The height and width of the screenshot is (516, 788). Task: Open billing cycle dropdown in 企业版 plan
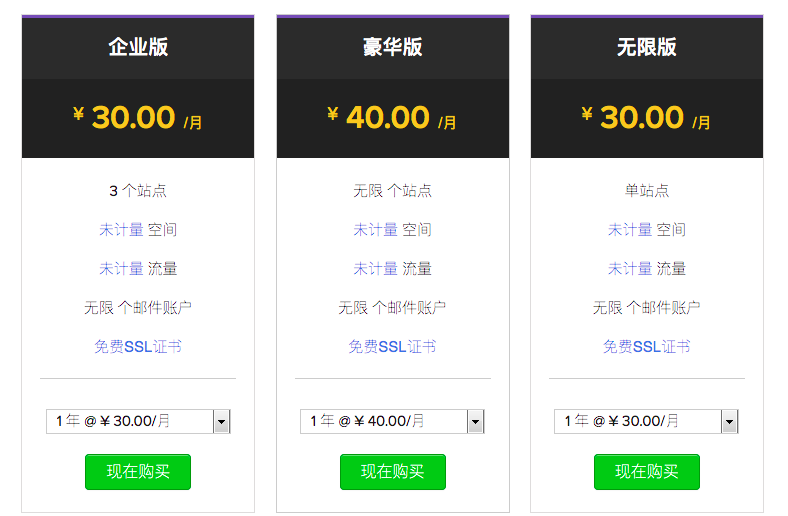point(138,421)
